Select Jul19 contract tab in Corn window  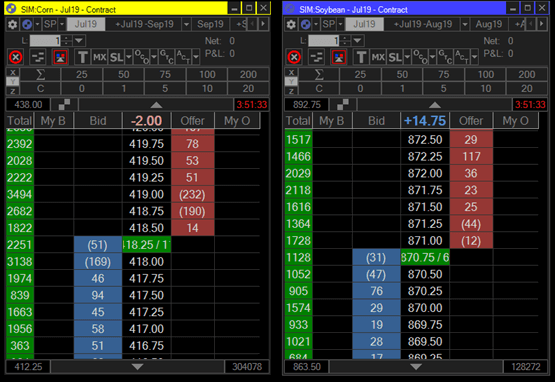point(86,24)
